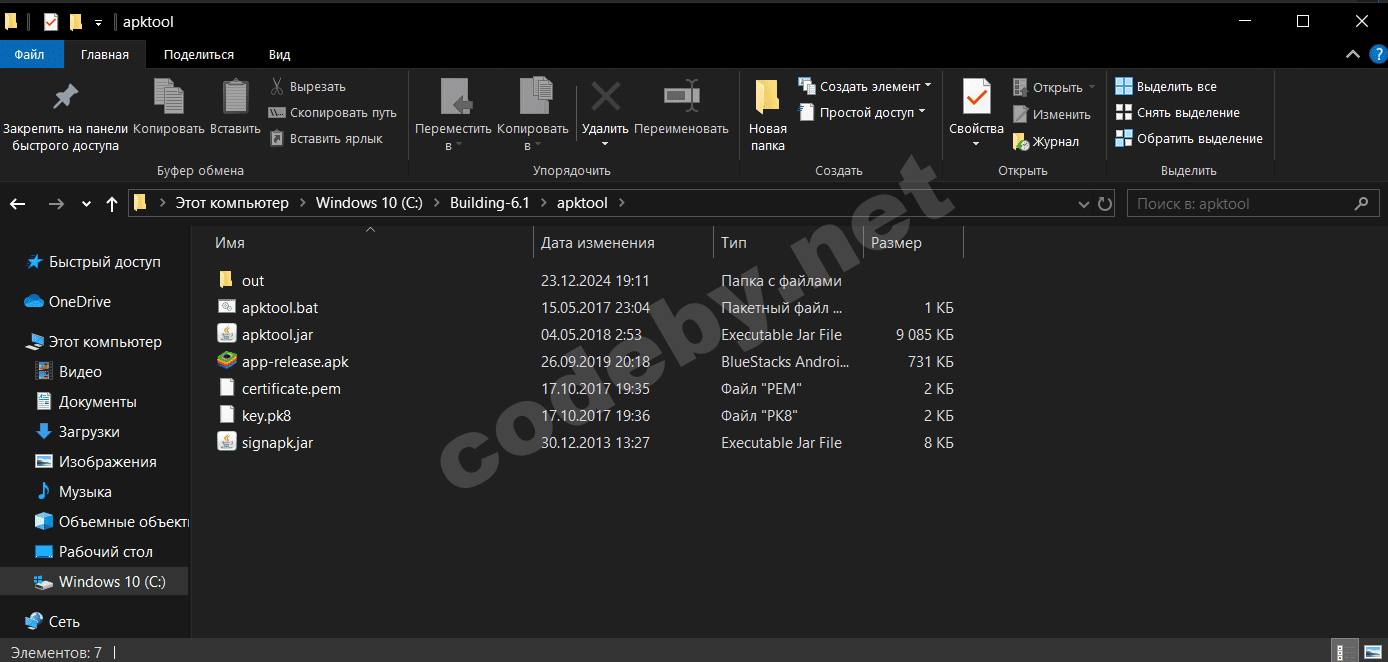Viewport: 1388px width, 662px height.
Task: Click the red X Delete icon
Action: click(x=605, y=97)
